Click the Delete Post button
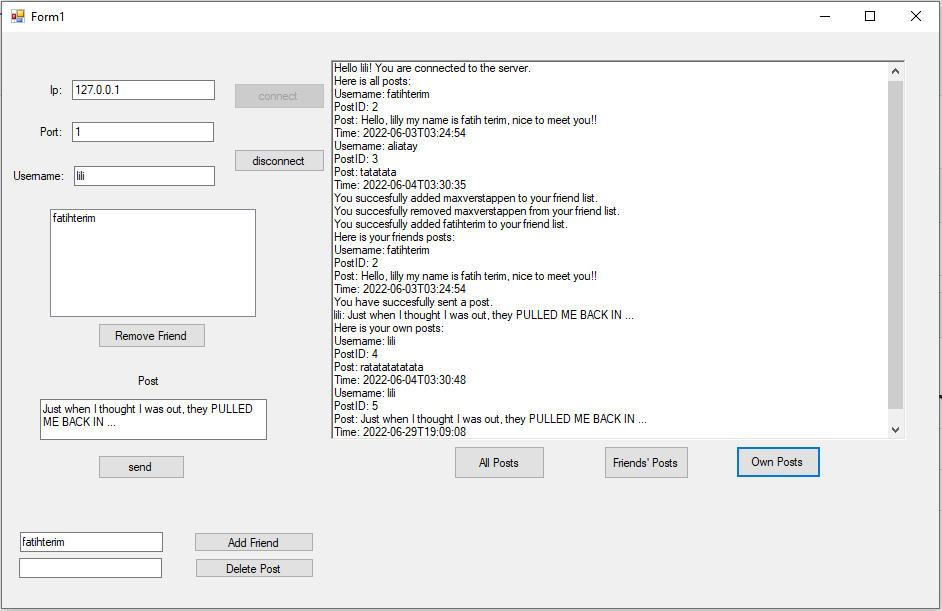 pyautogui.click(x=254, y=568)
